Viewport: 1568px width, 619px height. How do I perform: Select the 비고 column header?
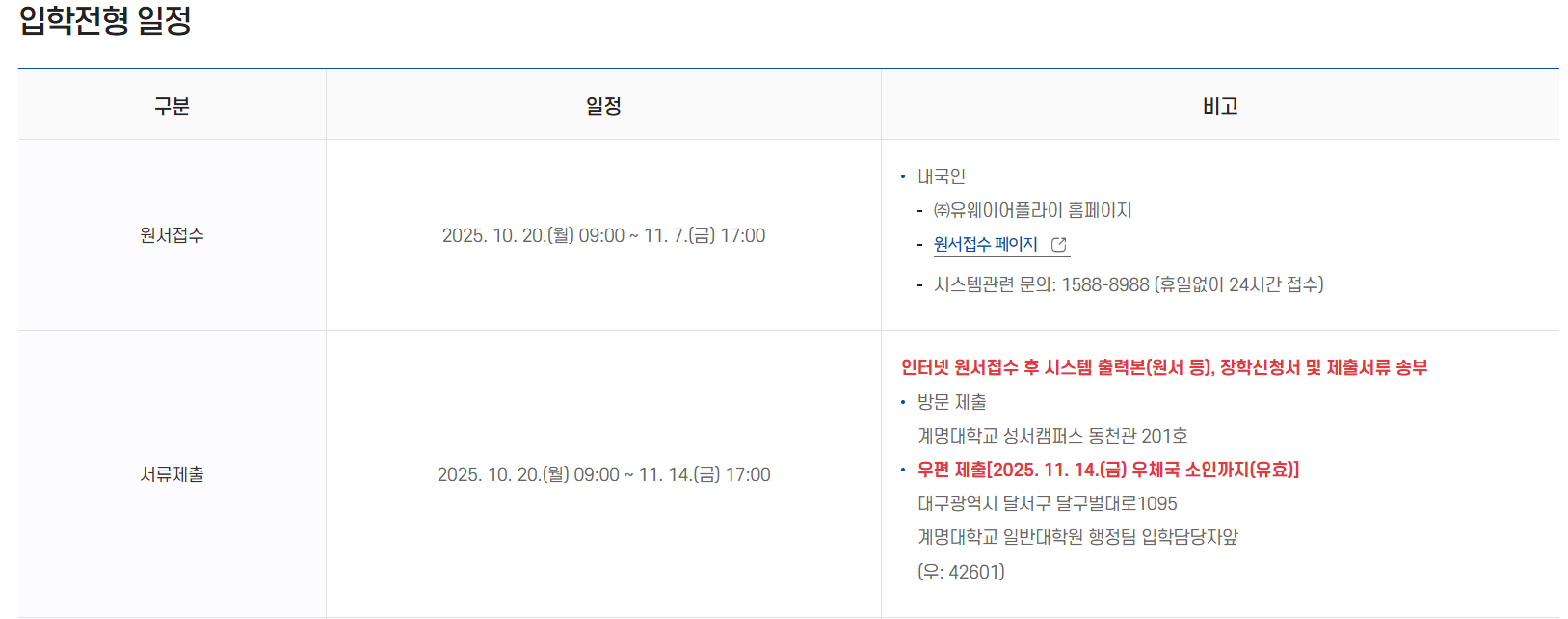tap(1219, 106)
